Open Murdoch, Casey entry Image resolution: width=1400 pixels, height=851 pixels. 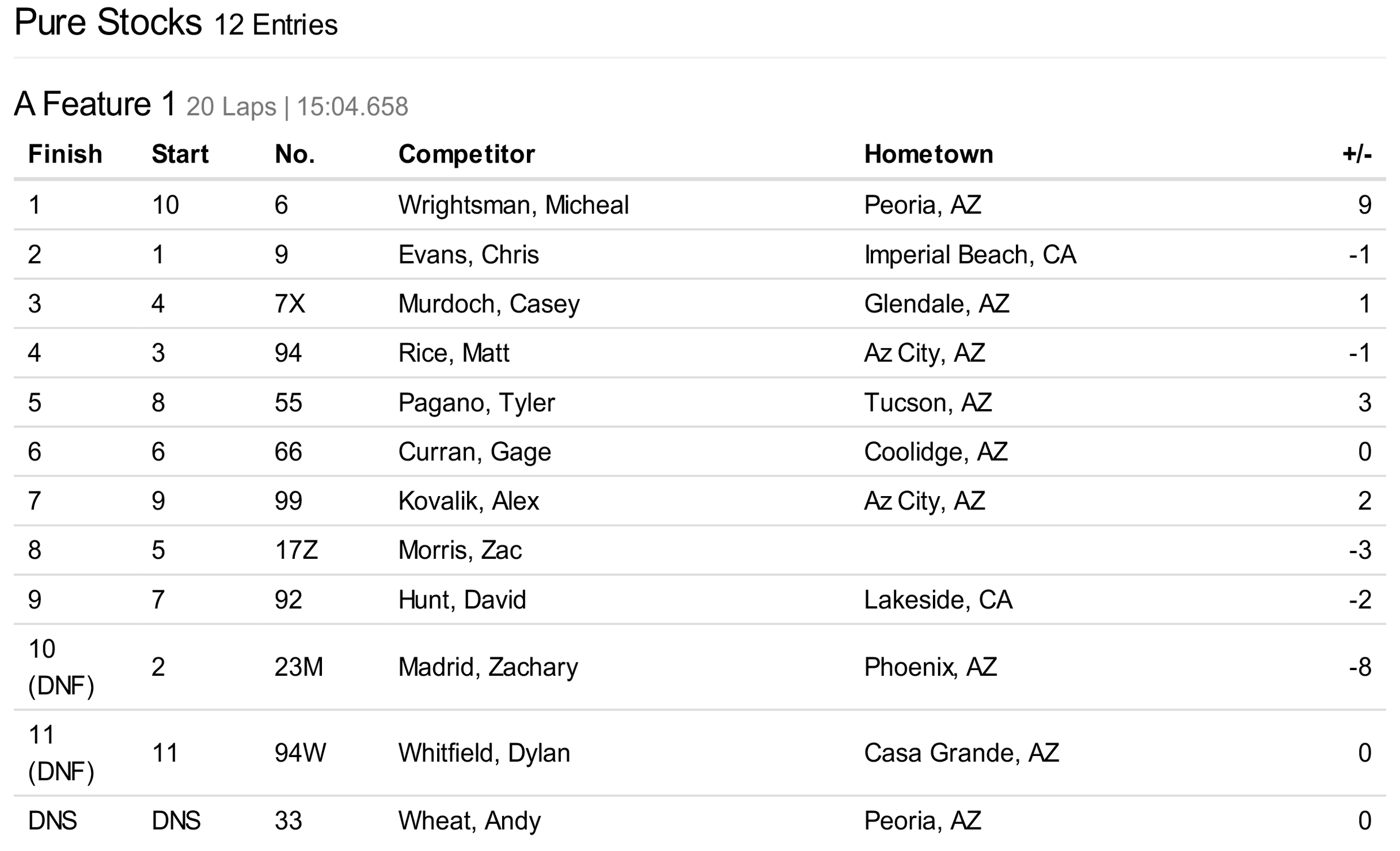click(489, 304)
